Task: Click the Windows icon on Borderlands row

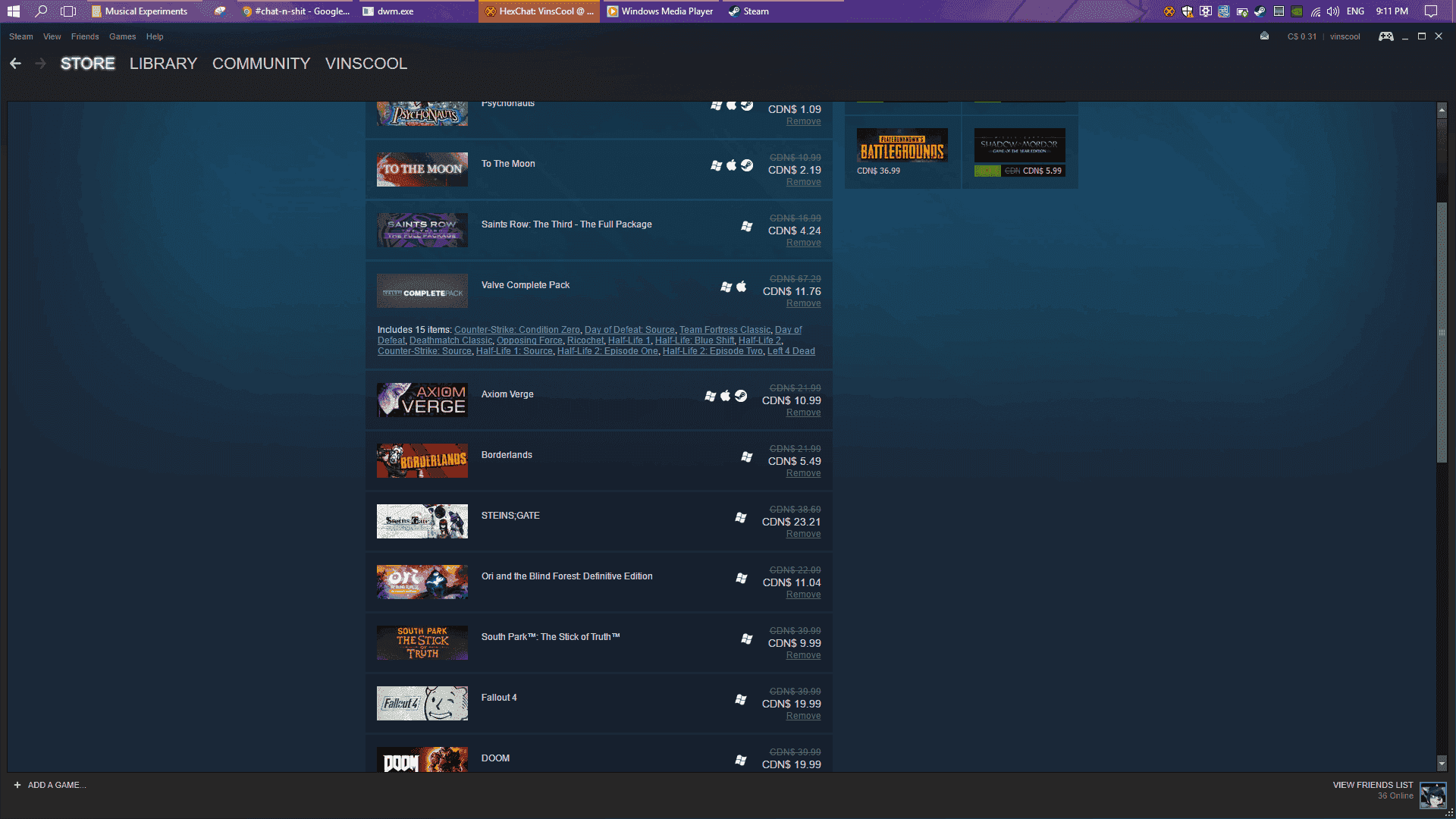Action: 747,457
